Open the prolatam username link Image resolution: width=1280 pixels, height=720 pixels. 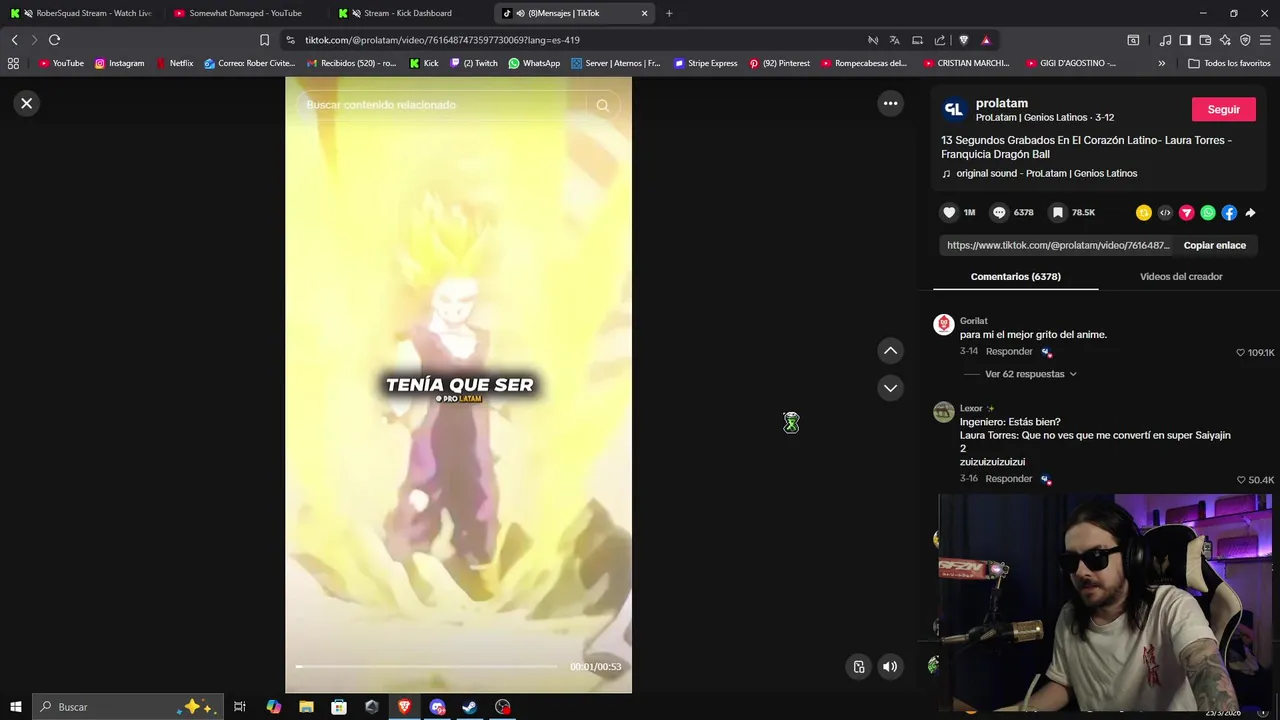[x=1001, y=103]
